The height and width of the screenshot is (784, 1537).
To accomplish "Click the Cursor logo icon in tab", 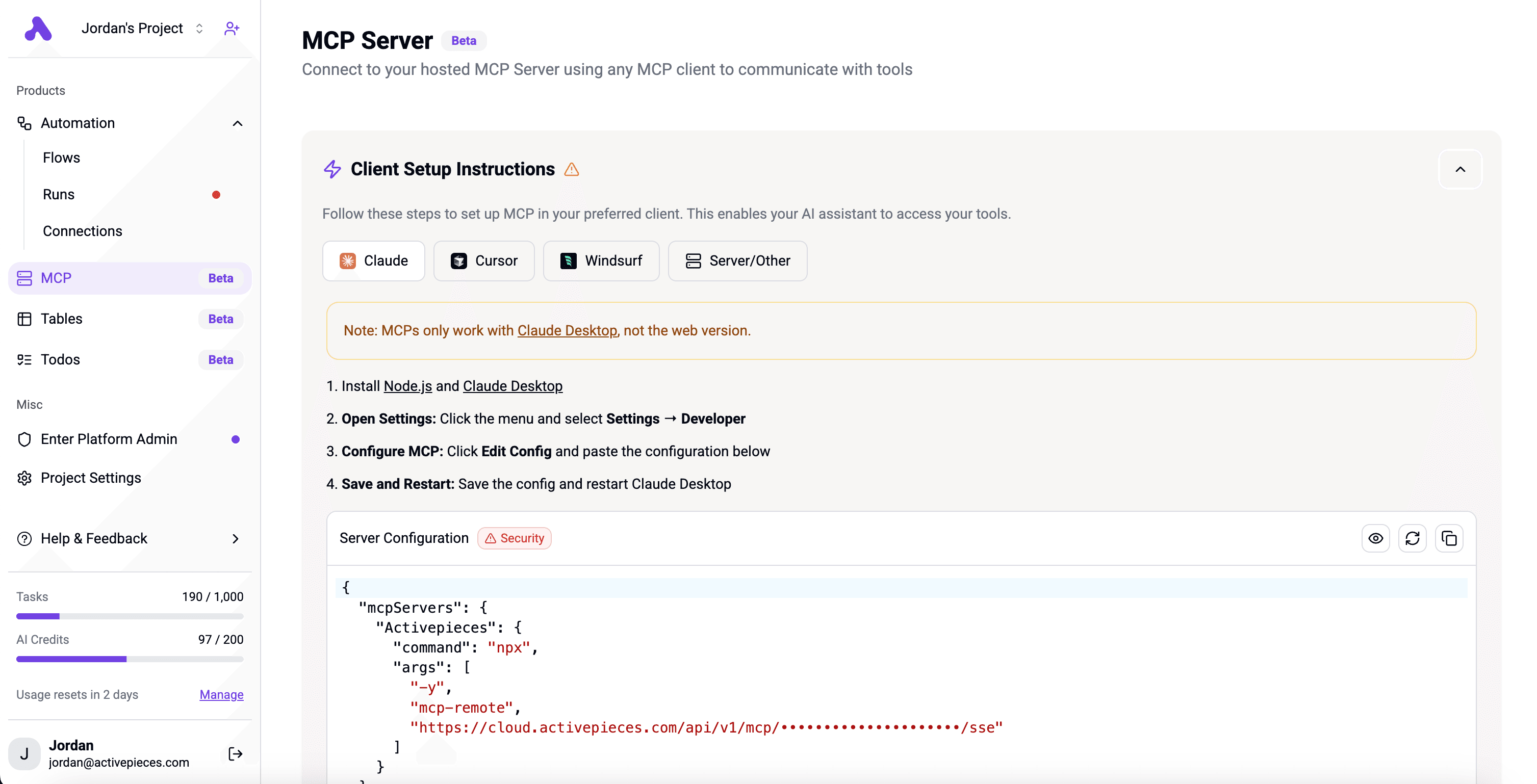I will point(458,260).
